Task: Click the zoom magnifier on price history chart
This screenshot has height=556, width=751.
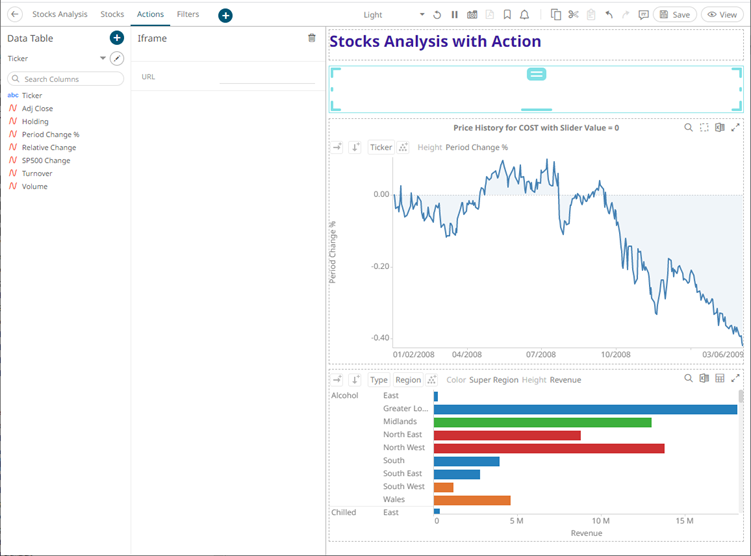Action: click(x=688, y=128)
